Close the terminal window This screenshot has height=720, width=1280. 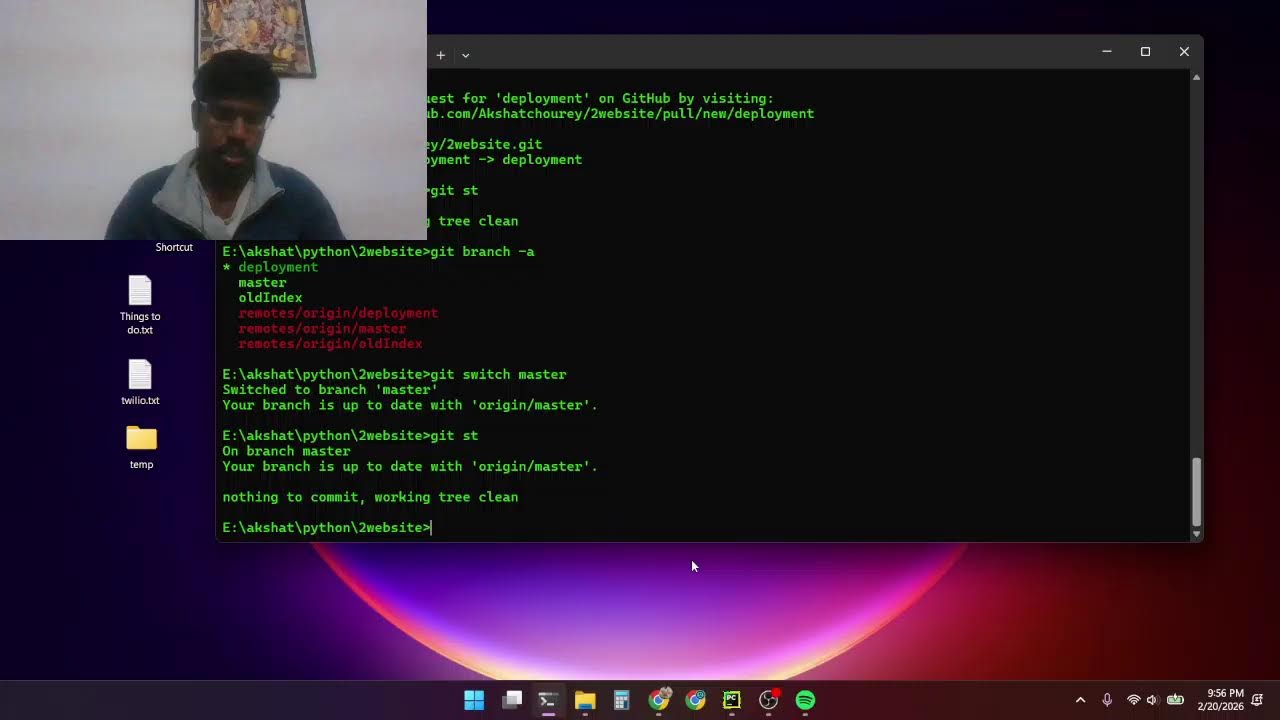click(1184, 51)
